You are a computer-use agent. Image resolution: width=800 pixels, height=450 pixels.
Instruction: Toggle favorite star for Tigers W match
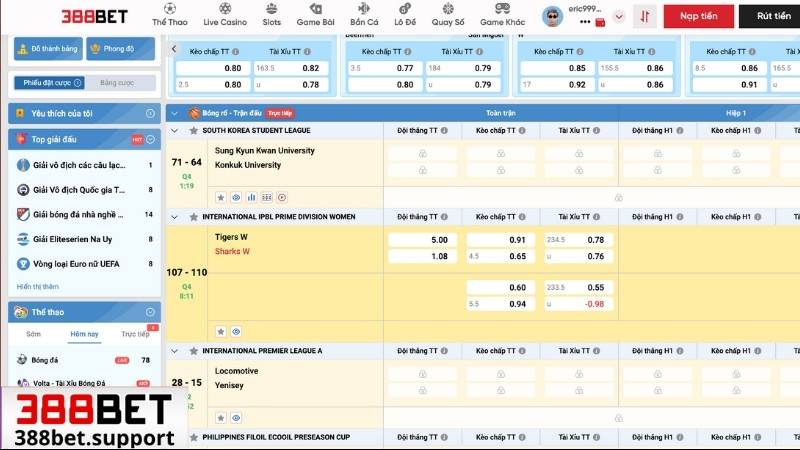click(x=221, y=331)
